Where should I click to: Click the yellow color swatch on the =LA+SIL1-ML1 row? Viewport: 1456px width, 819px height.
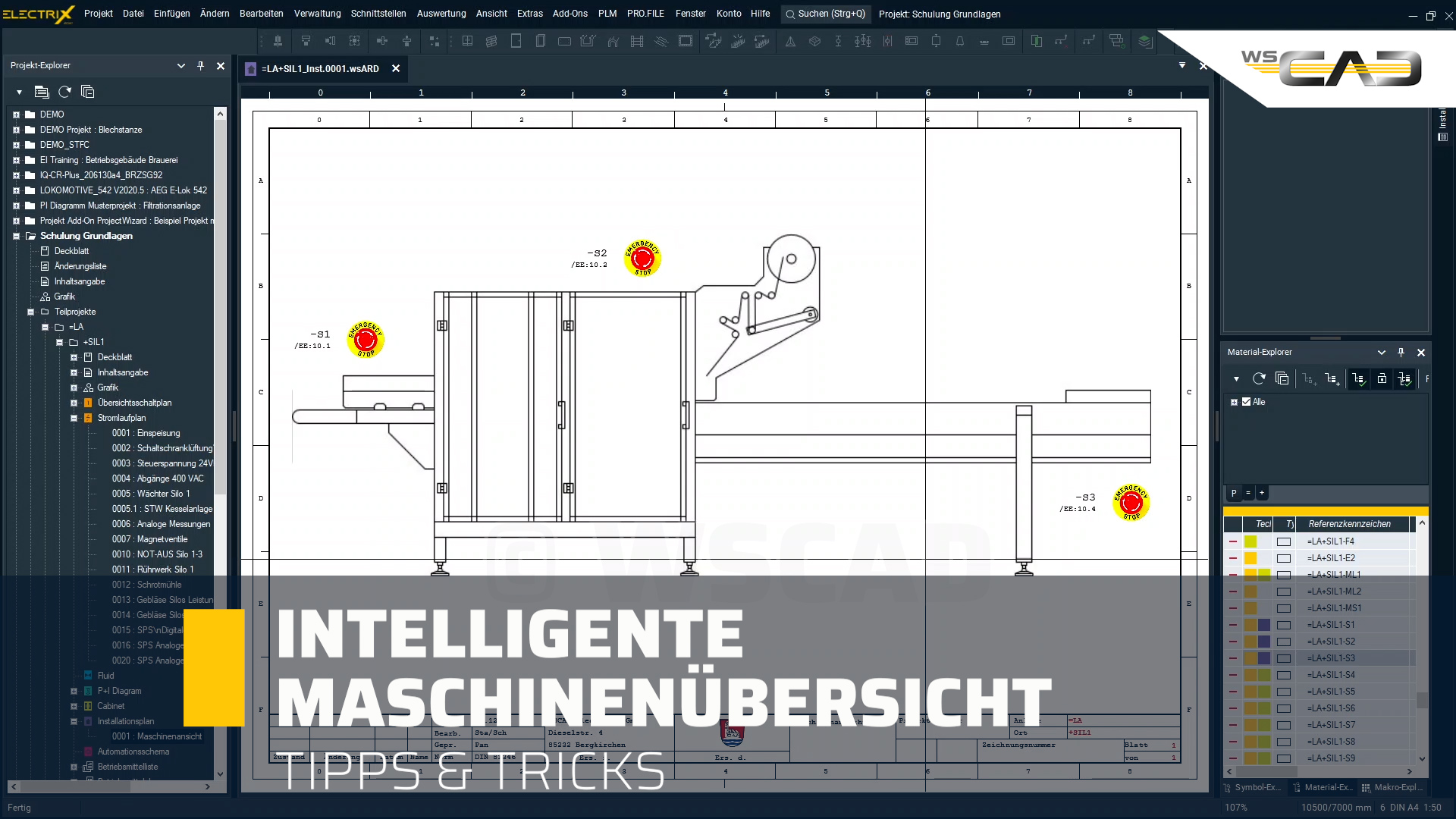pyautogui.click(x=1250, y=575)
